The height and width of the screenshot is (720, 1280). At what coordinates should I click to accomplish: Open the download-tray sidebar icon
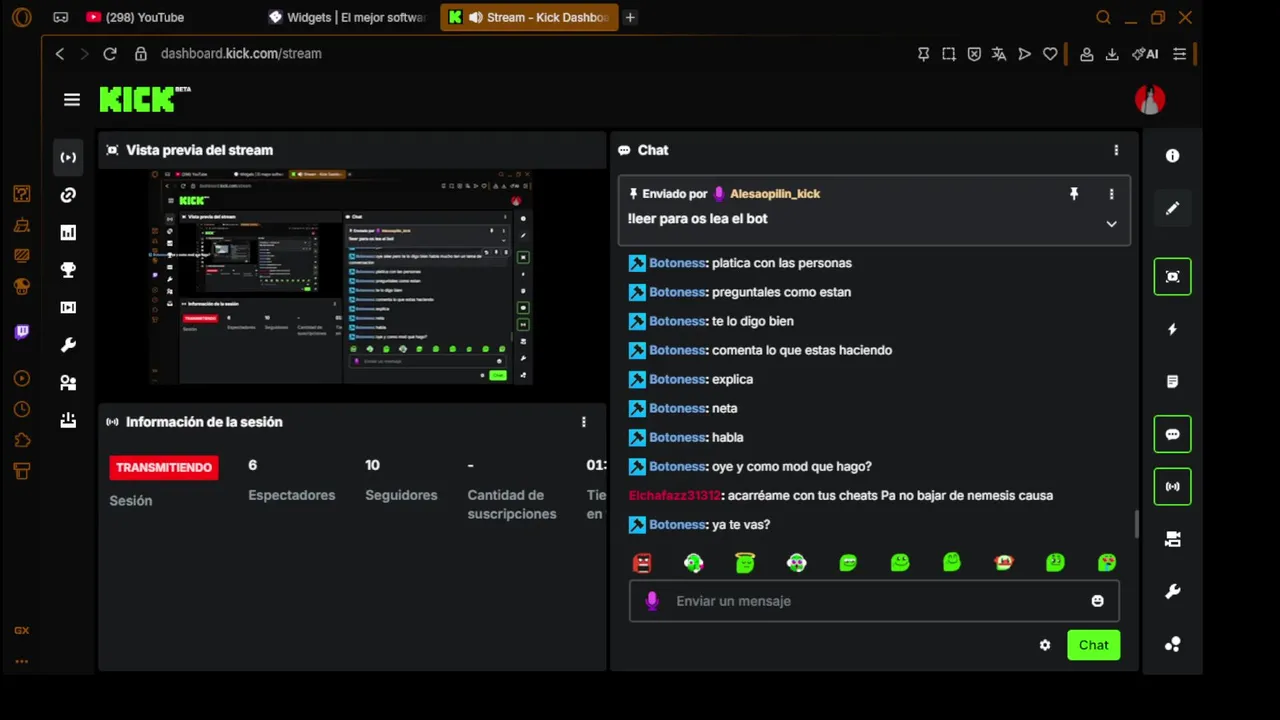(68, 420)
